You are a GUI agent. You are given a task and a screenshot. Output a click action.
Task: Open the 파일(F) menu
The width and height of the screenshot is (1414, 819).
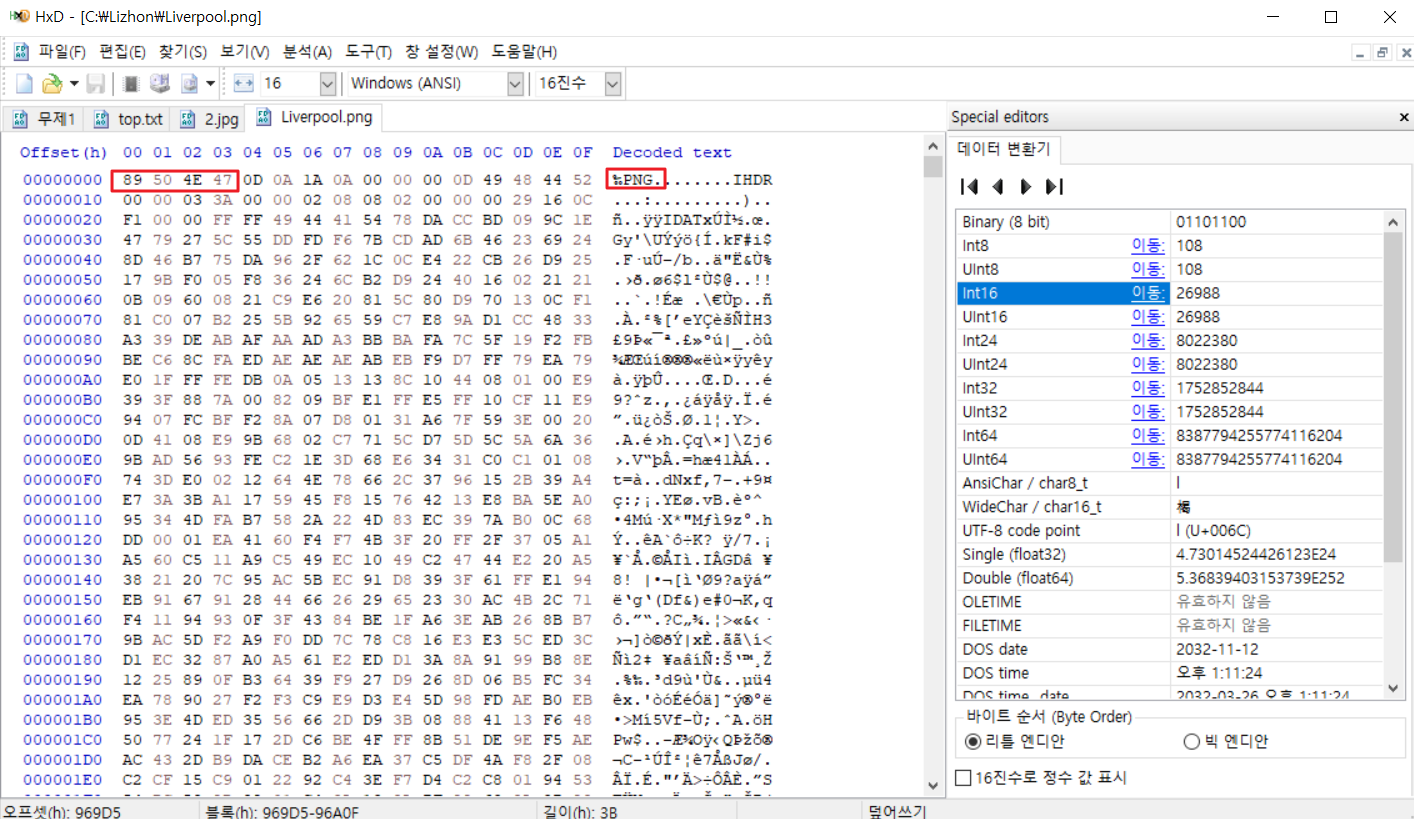click(62, 52)
